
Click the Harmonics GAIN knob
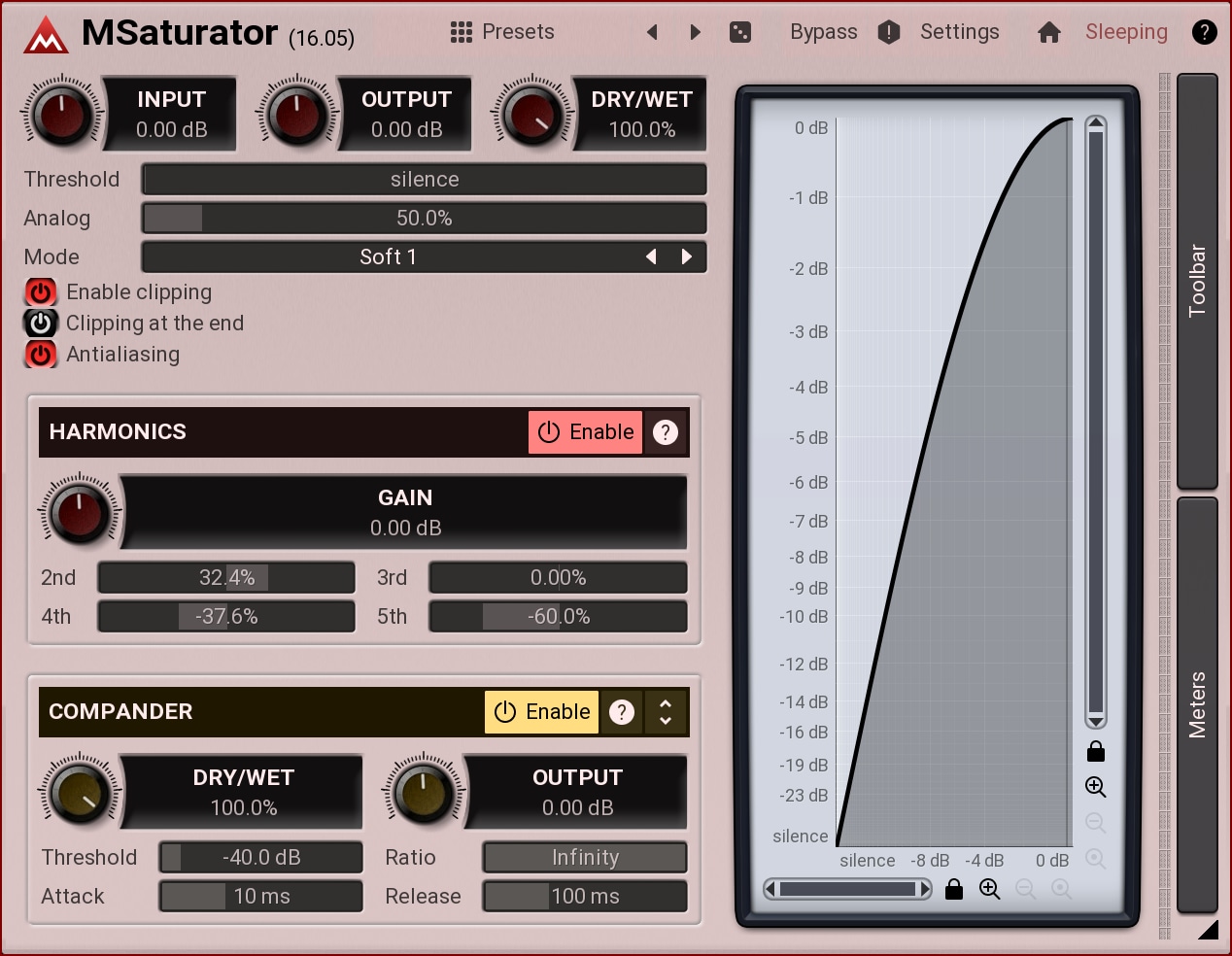(80, 513)
